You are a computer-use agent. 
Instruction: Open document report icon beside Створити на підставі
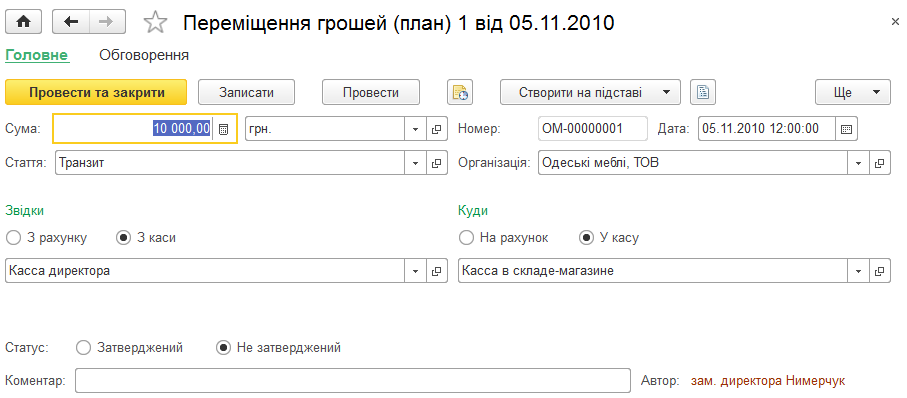[x=703, y=93]
